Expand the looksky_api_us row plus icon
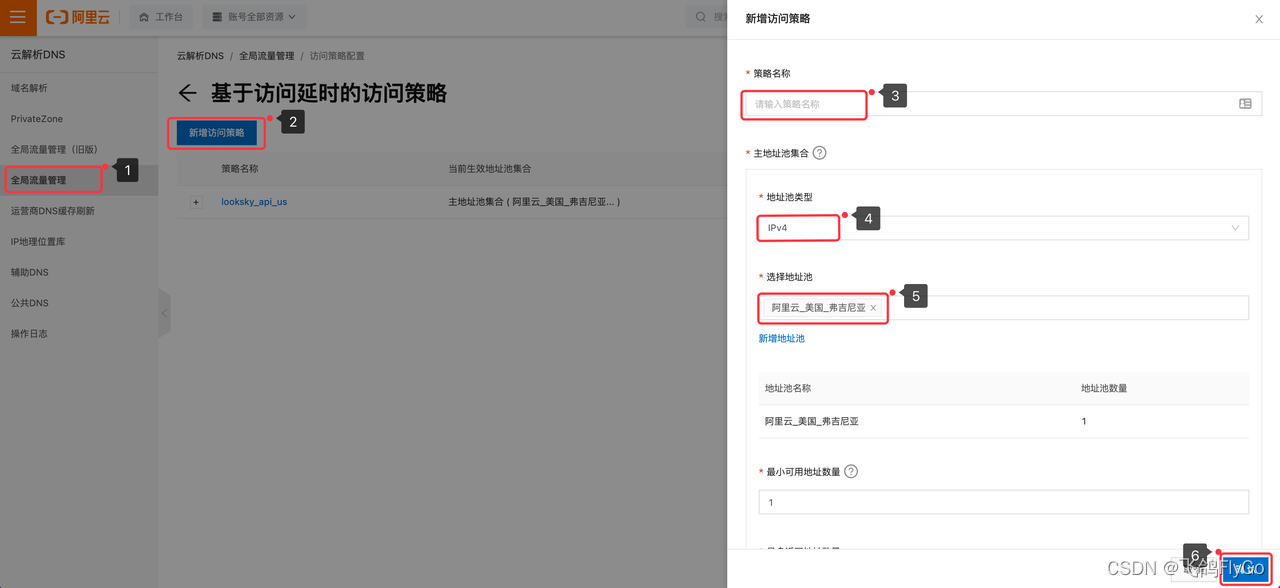This screenshot has width=1280, height=588. (196, 202)
